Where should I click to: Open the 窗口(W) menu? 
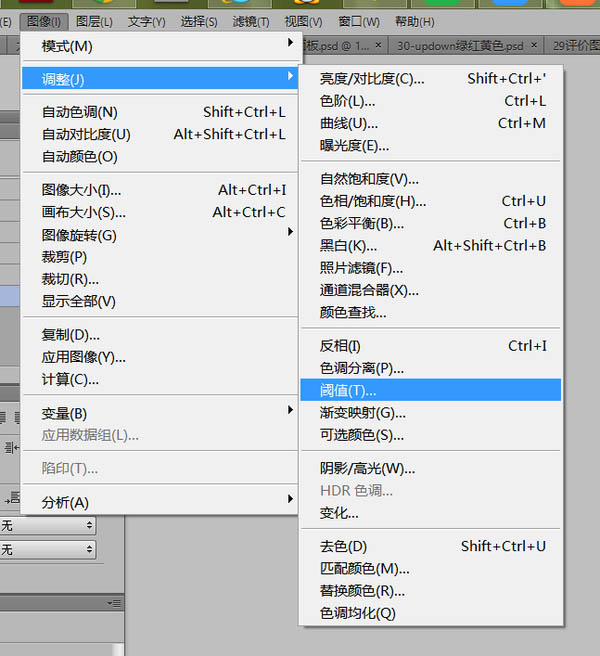[x=359, y=21]
